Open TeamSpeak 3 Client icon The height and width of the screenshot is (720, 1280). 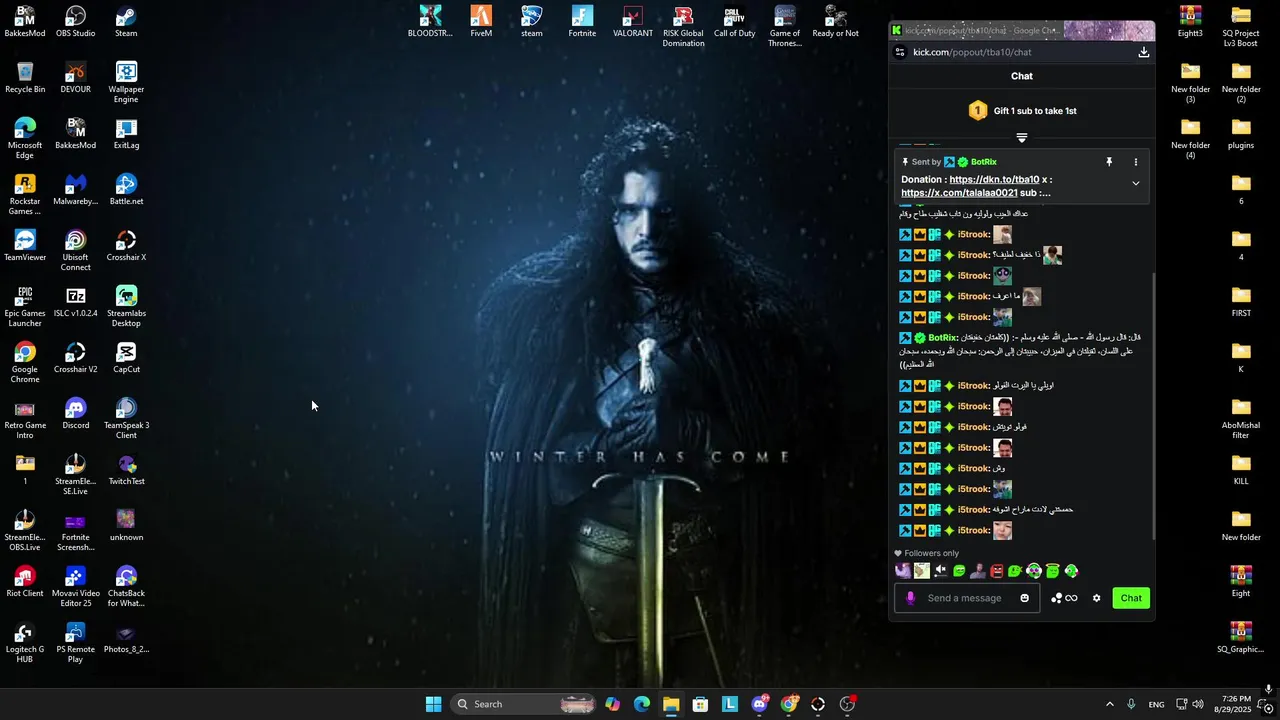[126, 419]
